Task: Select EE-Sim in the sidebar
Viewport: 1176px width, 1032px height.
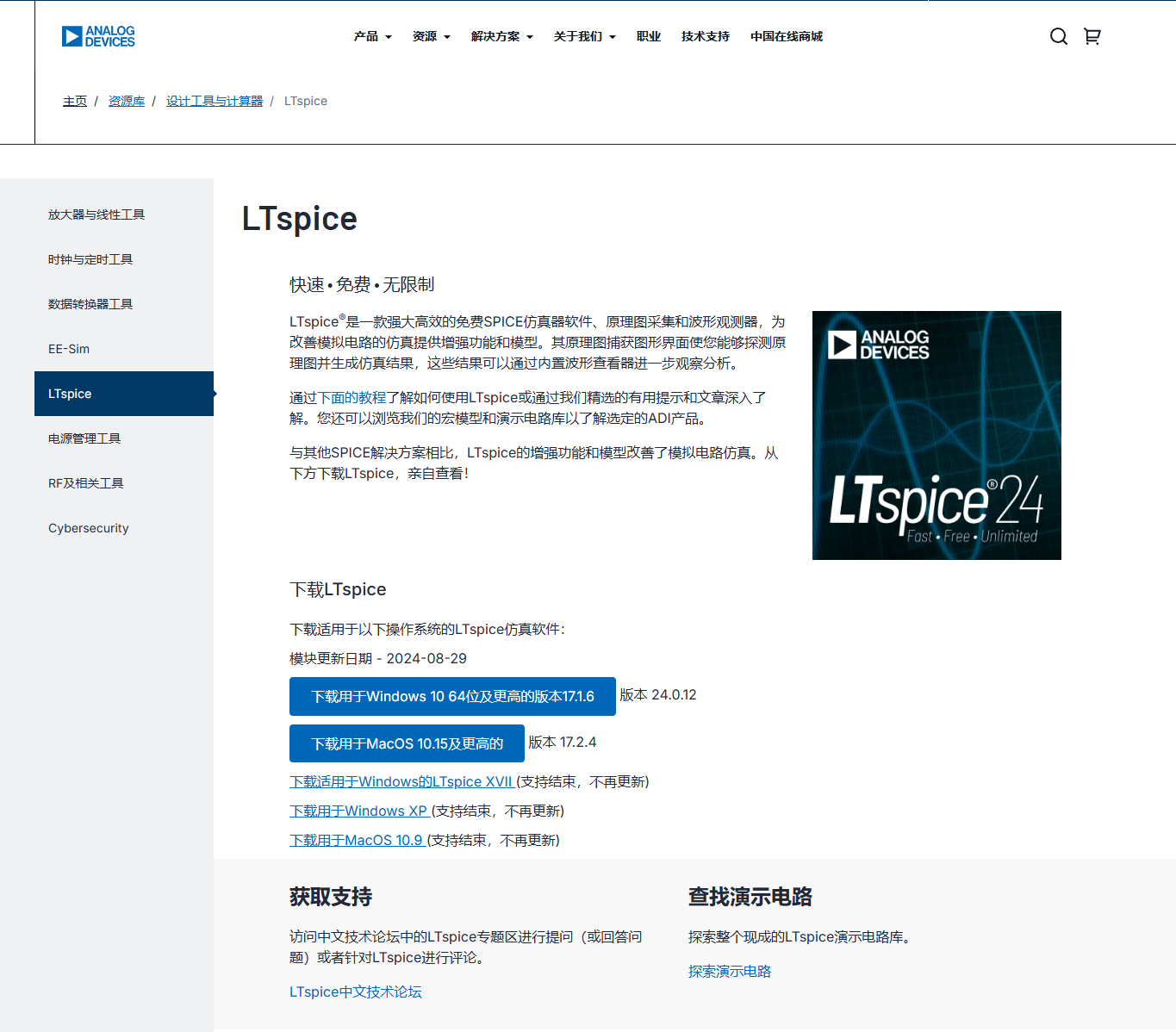Action: (x=69, y=348)
